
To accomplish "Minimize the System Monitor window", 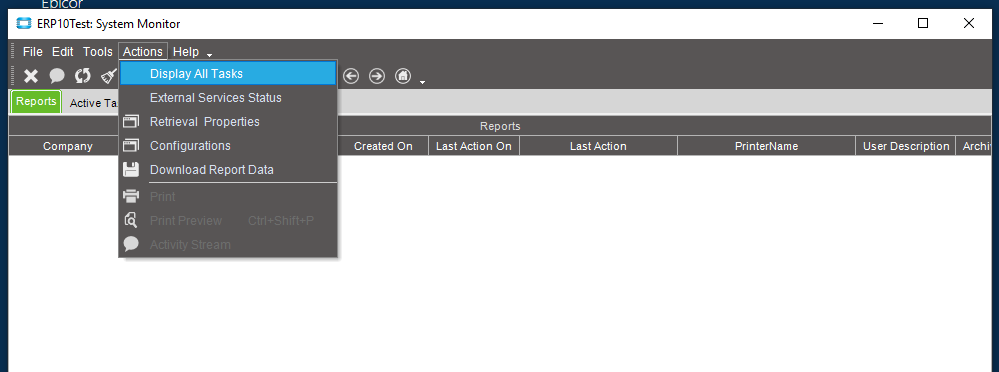I will click(x=878, y=24).
